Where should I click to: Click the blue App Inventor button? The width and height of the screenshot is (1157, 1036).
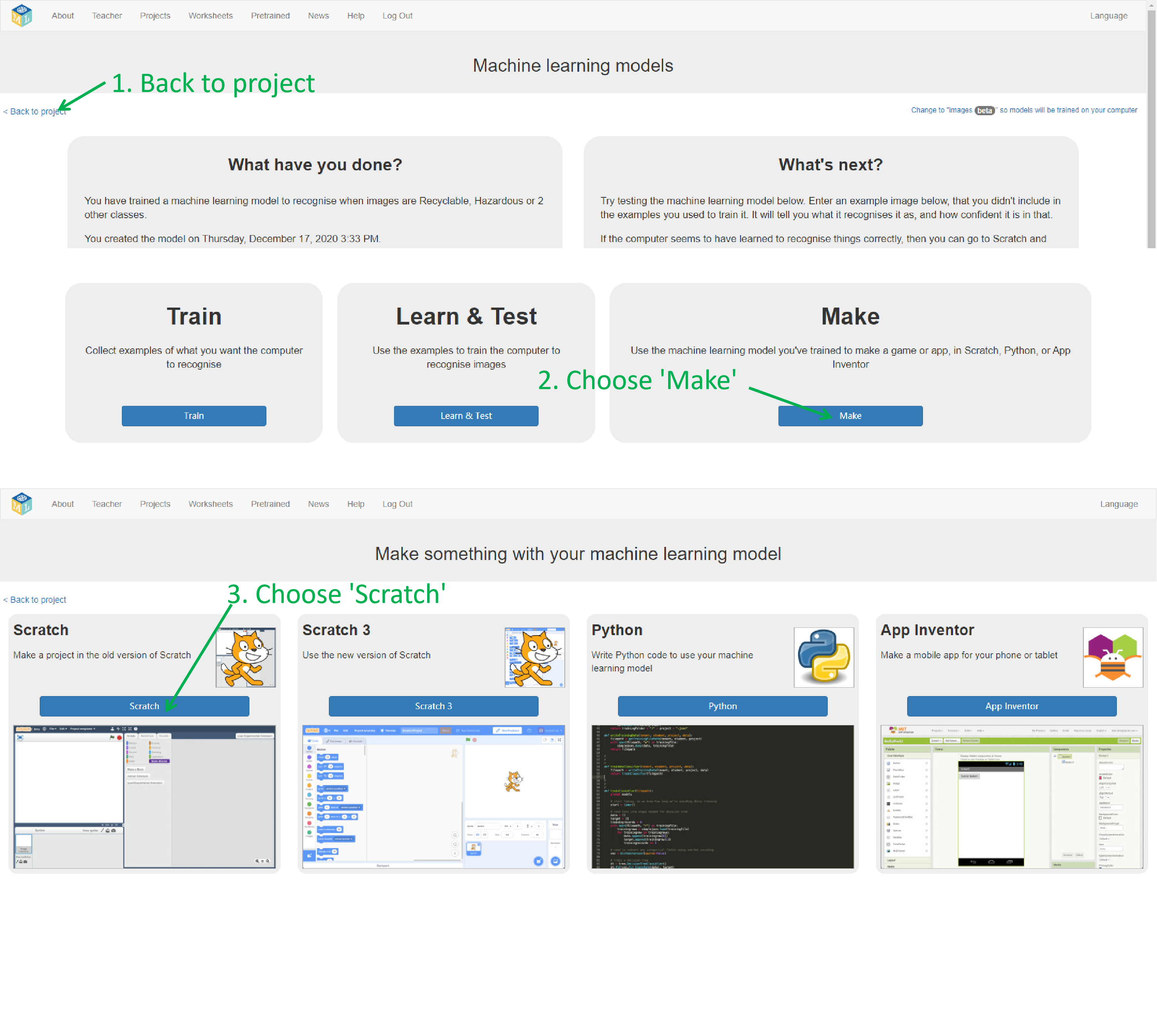pyautogui.click(x=1012, y=706)
